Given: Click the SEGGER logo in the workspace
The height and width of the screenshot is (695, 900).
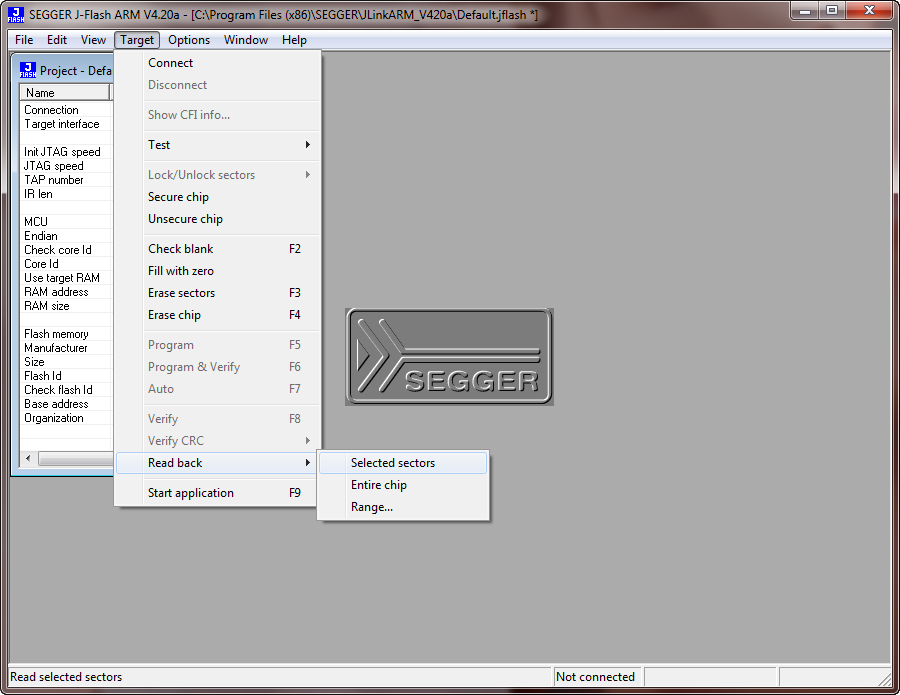Looking at the screenshot, I should 449,357.
